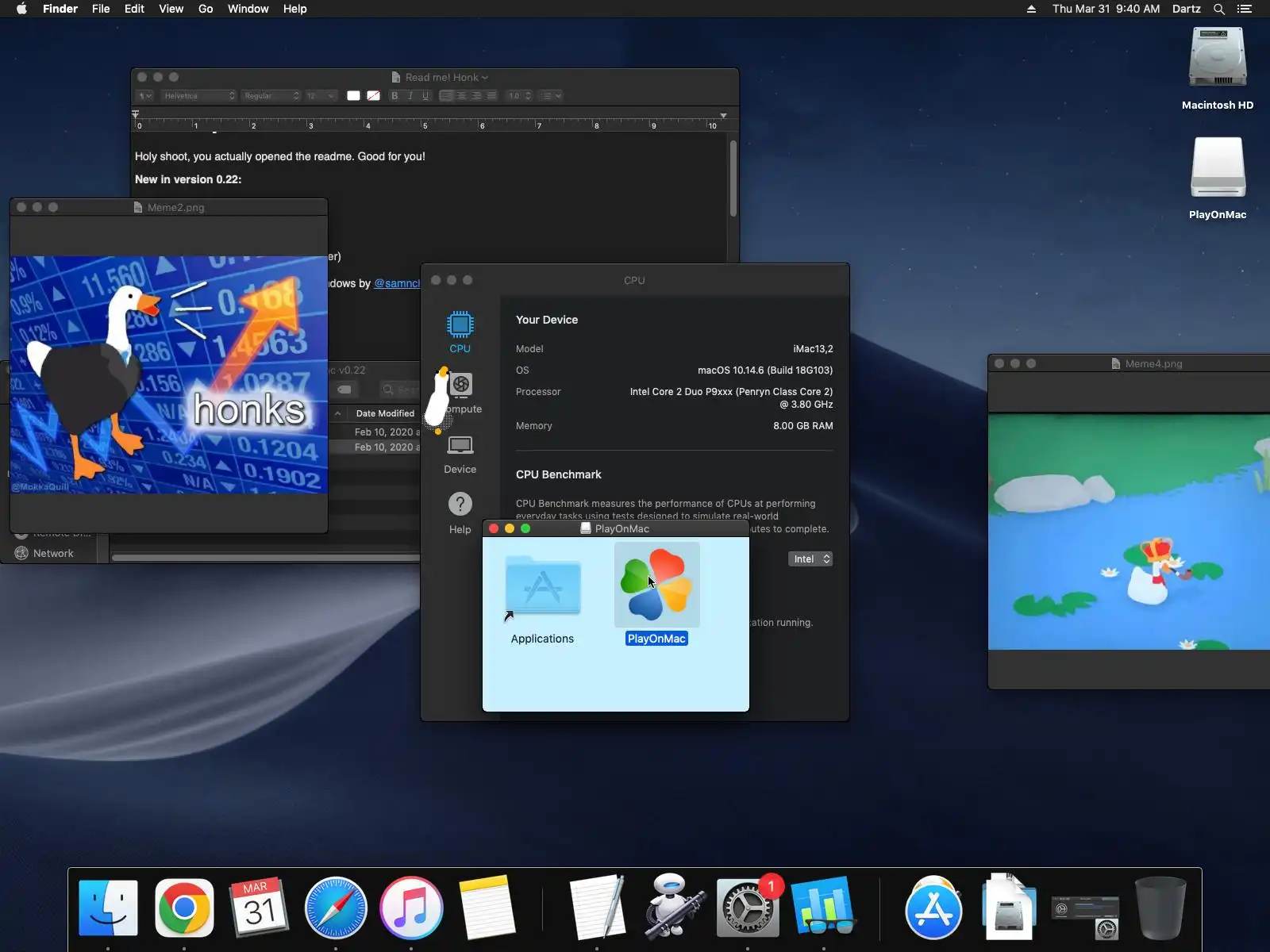Open the @samncl link in the readme

pyautogui.click(x=397, y=283)
